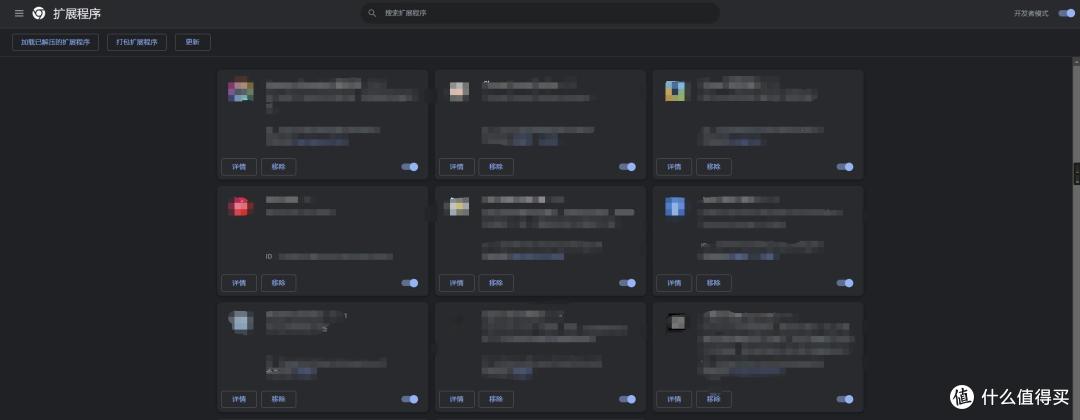
Task: Open 详情 for the dark-grey-icon extension
Action: [674, 399]
